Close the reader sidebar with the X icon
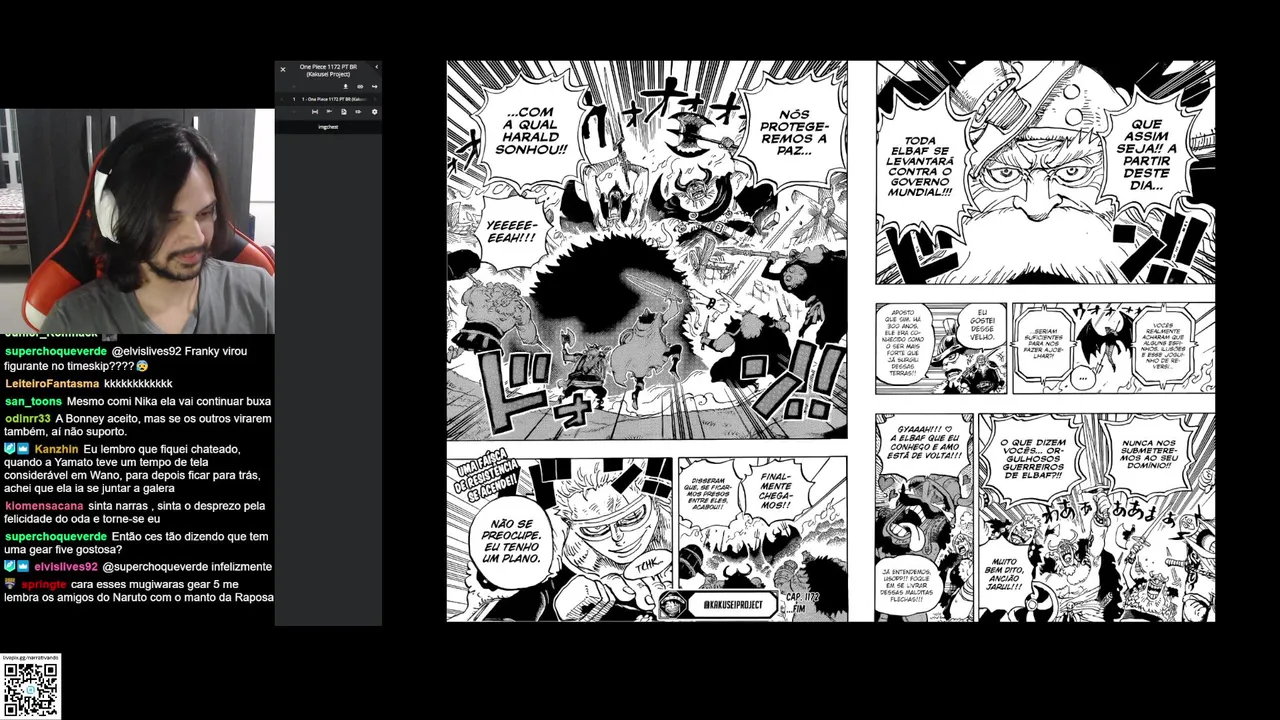 [x=283, y=70]
